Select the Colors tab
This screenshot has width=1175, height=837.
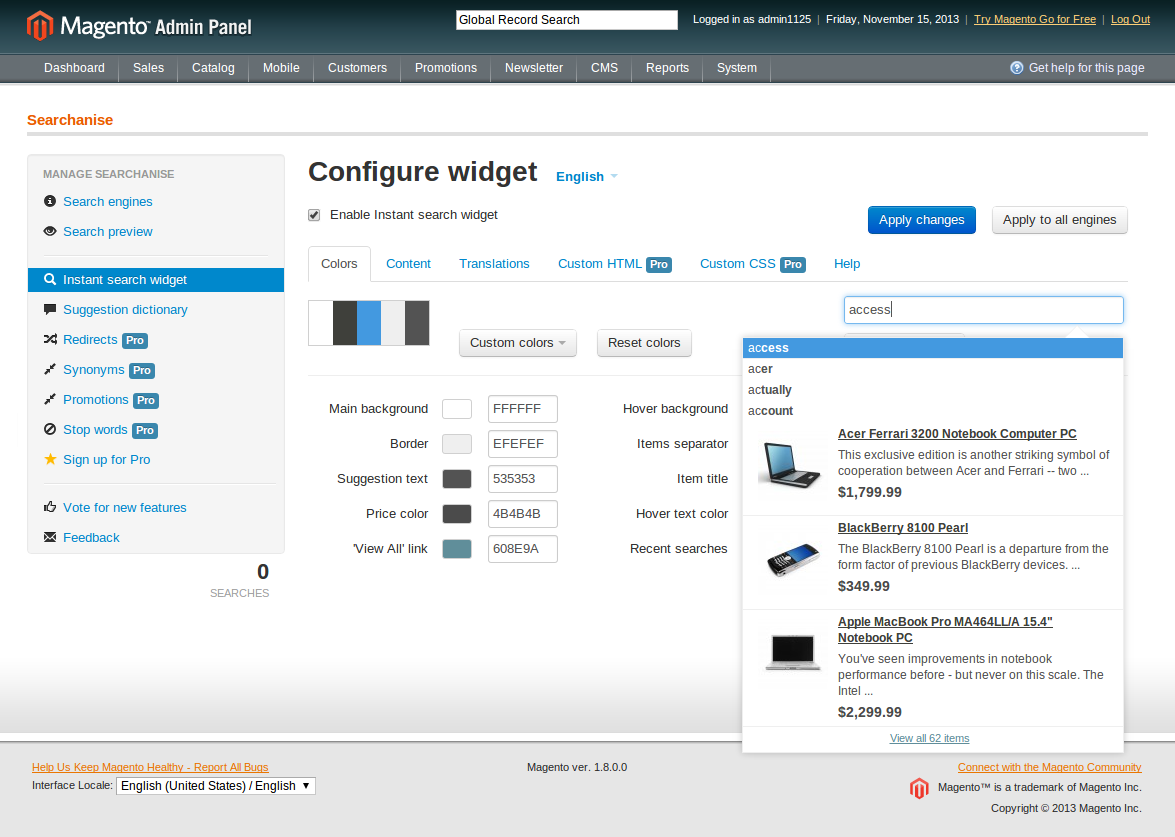[x=339, y=264]
